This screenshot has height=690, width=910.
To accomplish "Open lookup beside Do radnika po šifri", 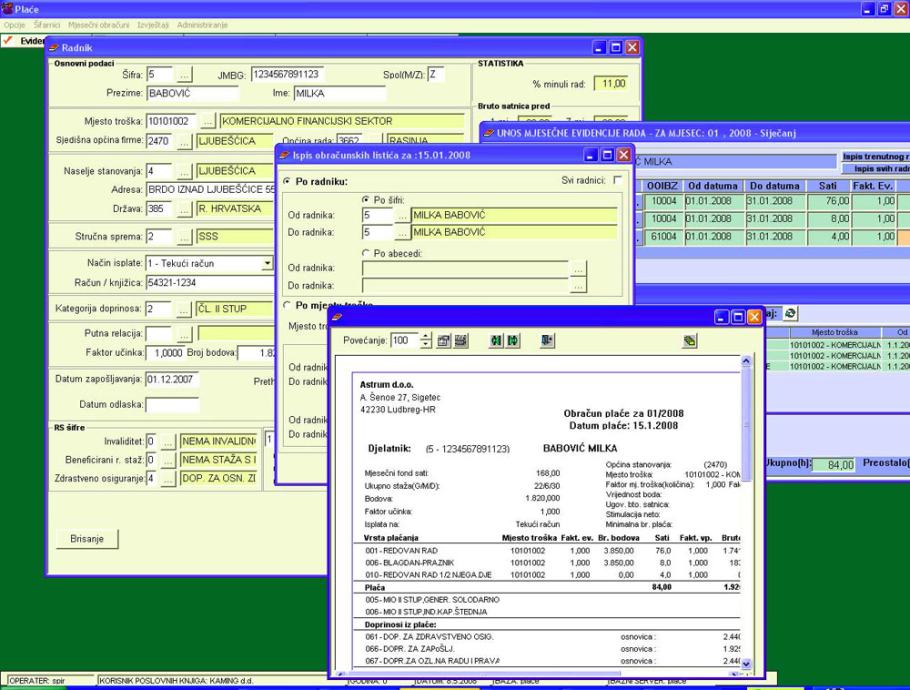I will (402, 233).
